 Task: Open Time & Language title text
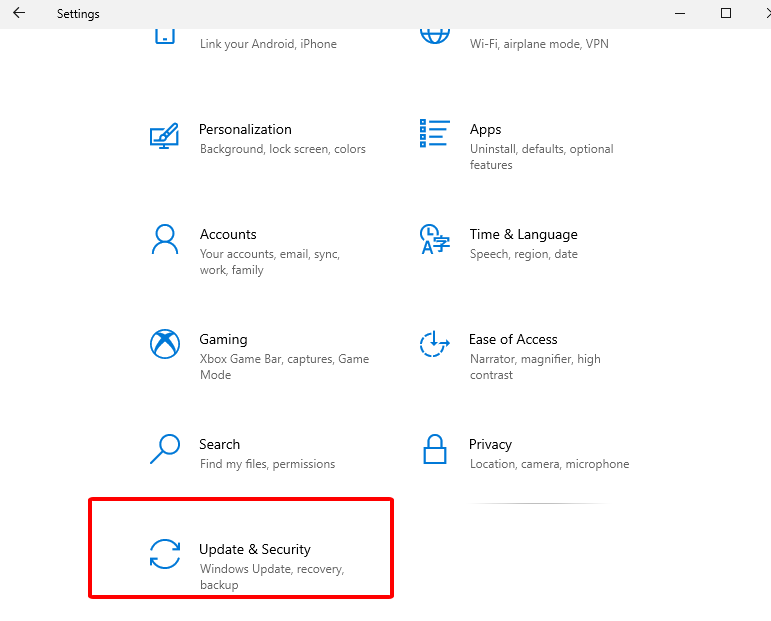[523, 234]
